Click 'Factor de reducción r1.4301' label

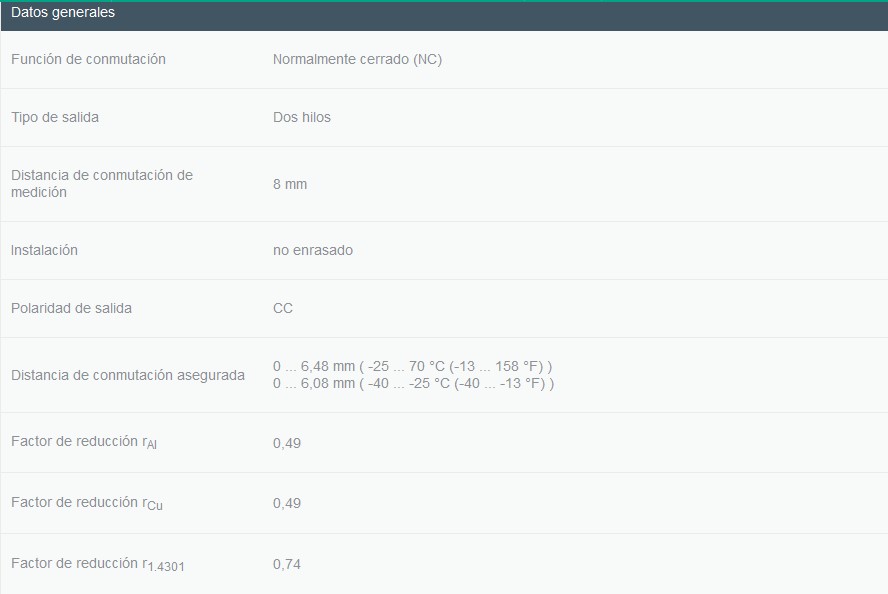(97, 564)
